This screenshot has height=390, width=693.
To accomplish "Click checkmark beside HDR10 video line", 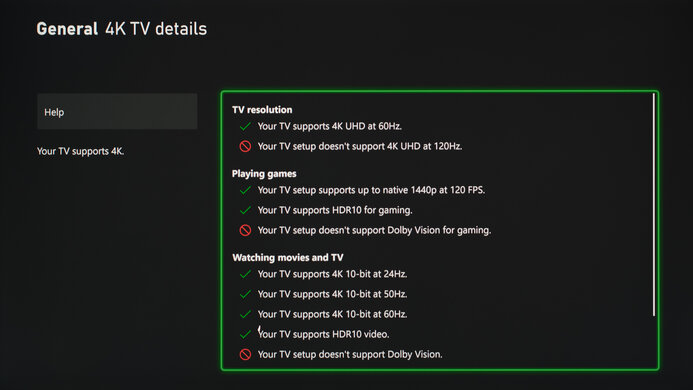I will 245,335.
